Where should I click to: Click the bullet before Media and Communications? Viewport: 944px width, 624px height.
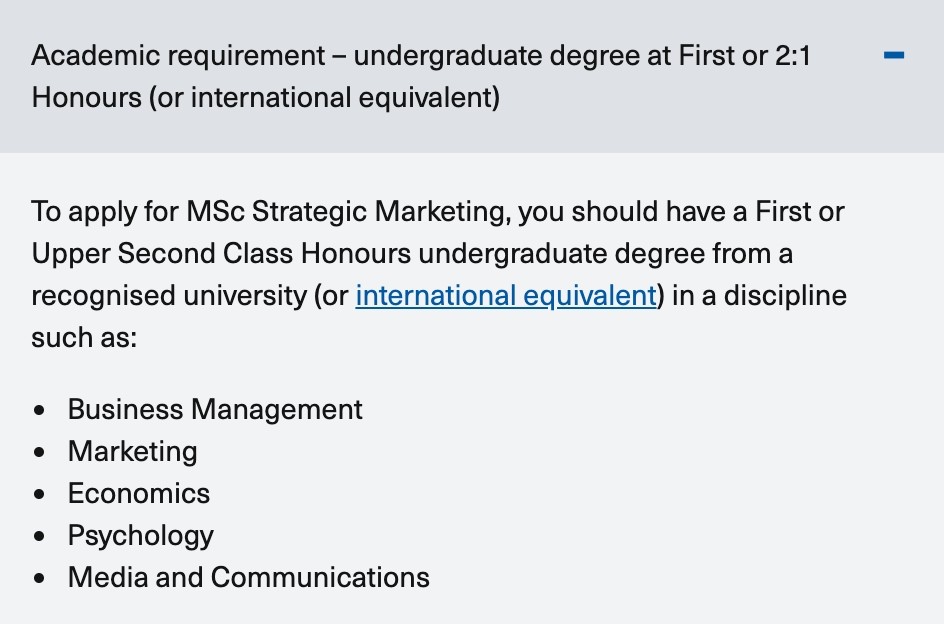[40, 578]
